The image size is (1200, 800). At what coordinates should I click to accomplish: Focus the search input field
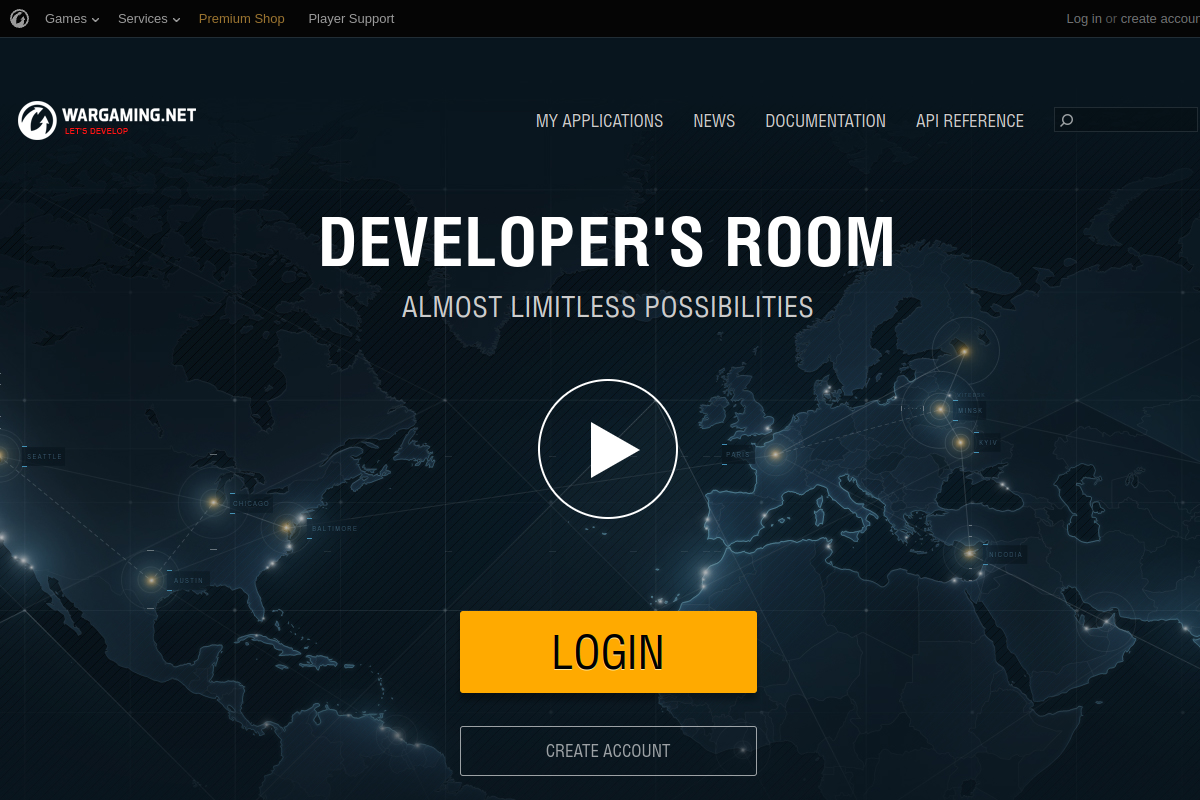1126,120
